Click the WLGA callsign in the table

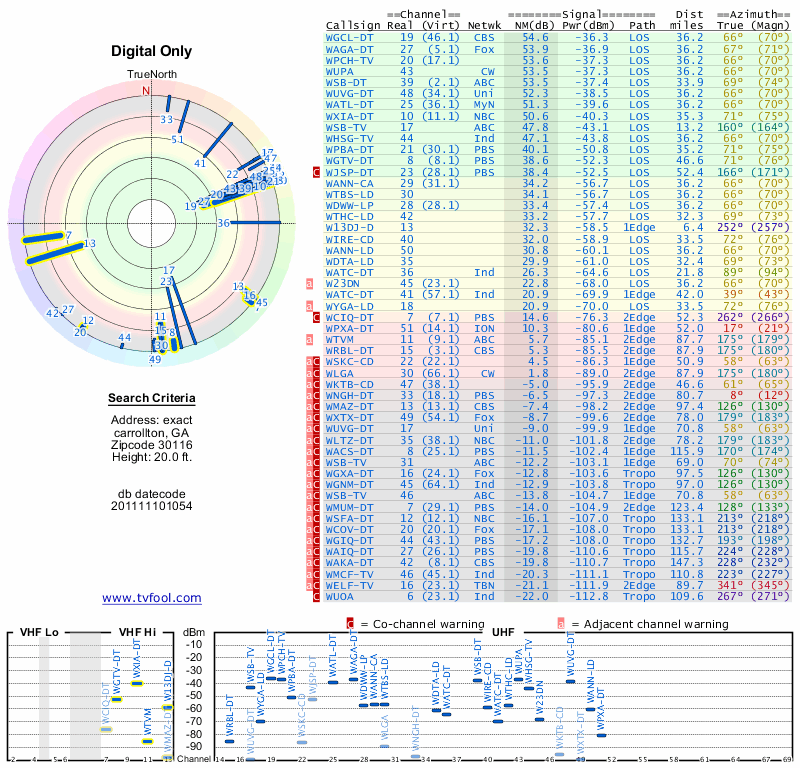click(340, 374)
